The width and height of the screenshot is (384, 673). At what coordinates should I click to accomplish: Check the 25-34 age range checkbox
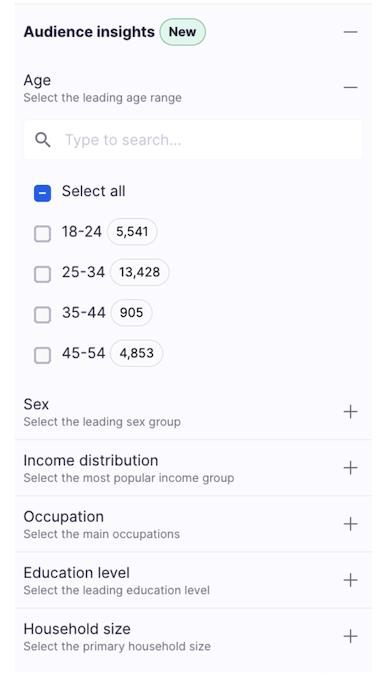42,274
